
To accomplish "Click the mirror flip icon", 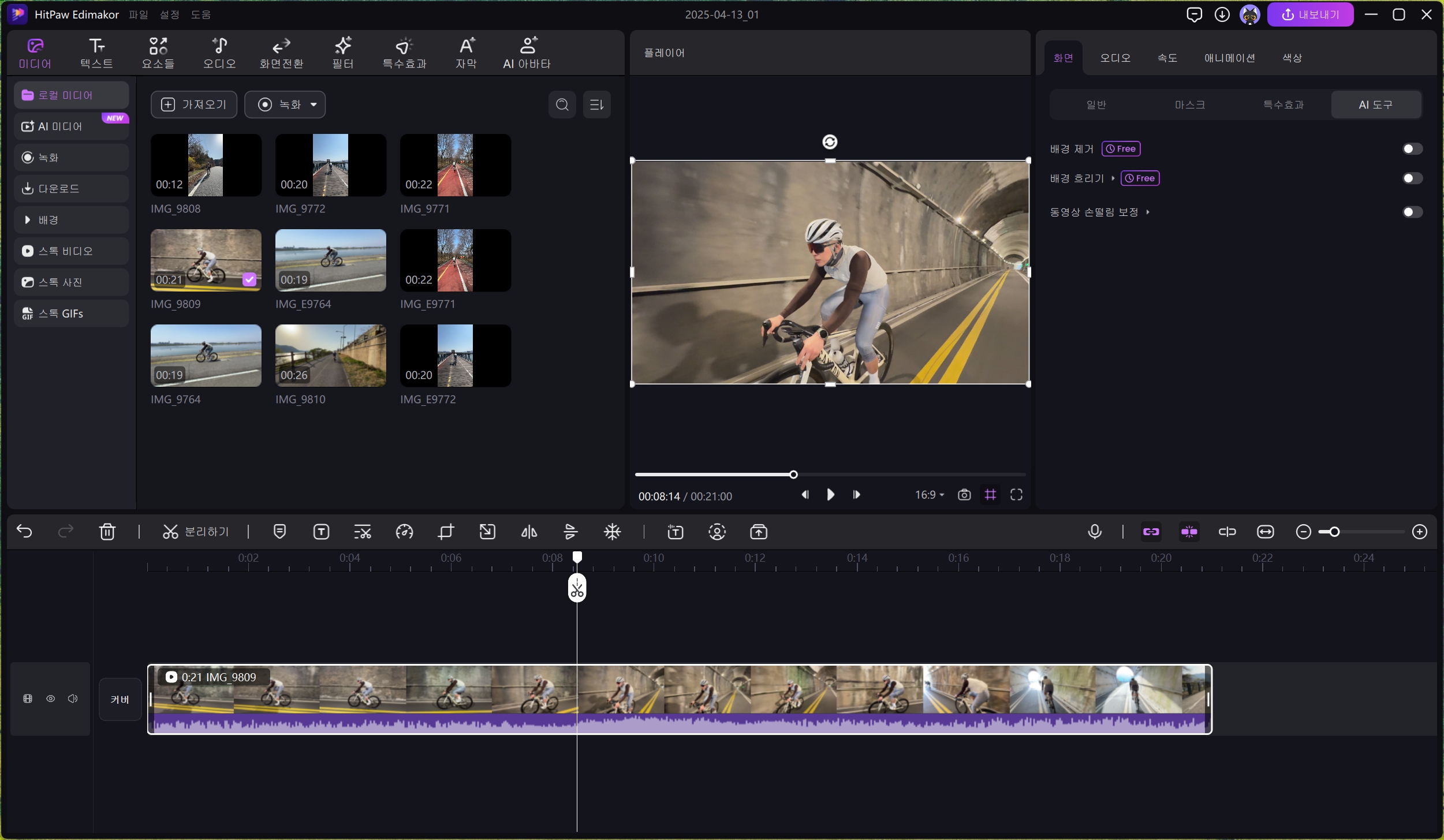I will point(529,532).
